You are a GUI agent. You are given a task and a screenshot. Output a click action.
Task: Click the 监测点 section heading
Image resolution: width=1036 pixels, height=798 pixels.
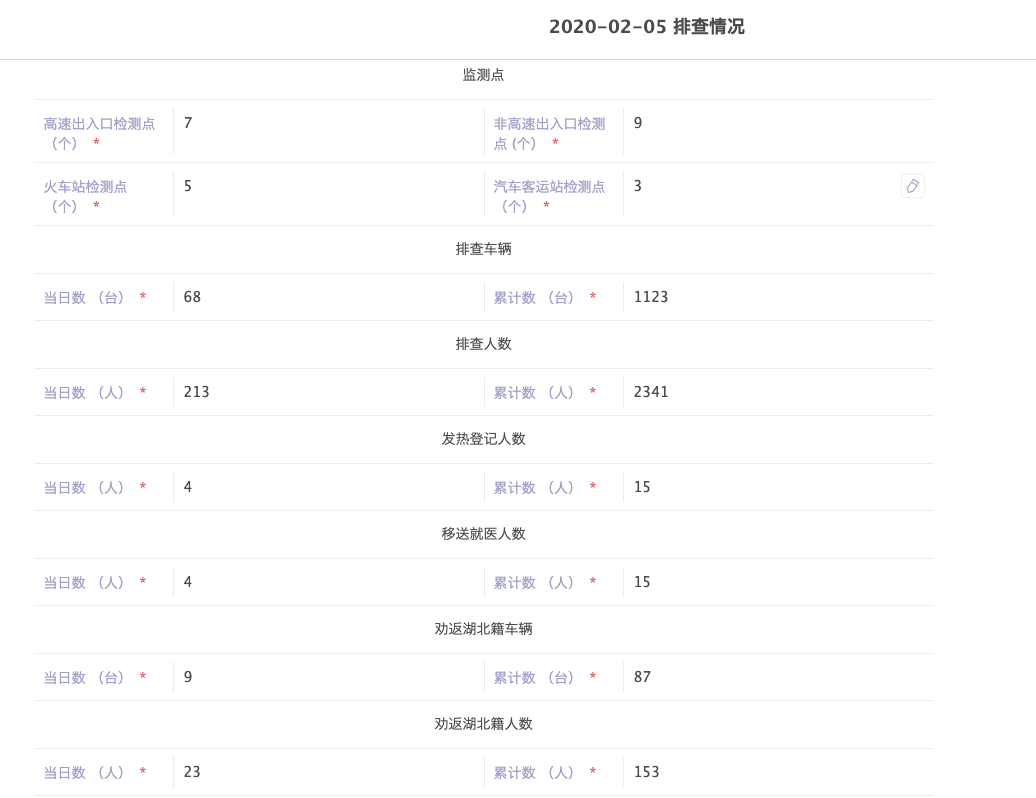[483, 75]
